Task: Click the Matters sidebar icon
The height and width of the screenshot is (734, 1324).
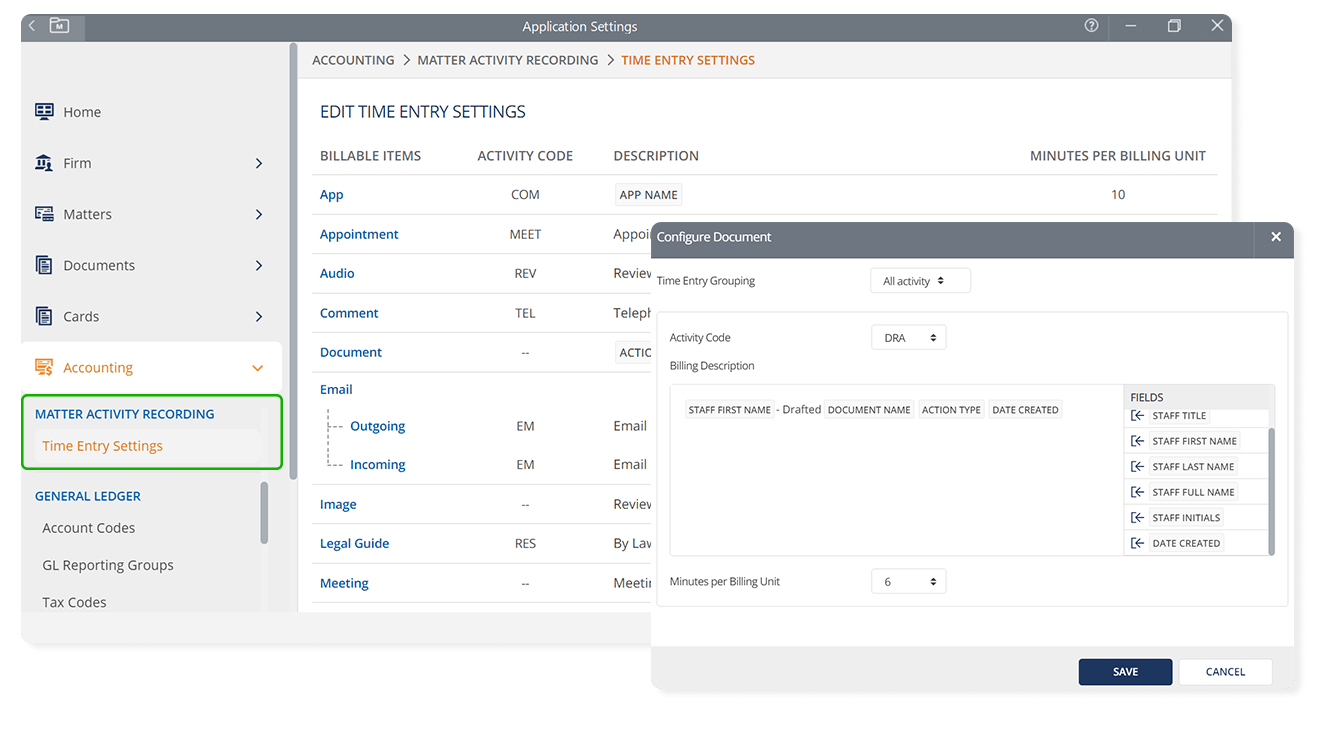Action: 44,214
